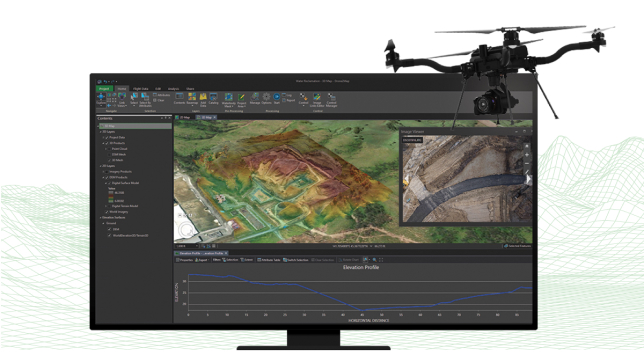Screen dimensions: 644x363
Task: Click the full extent icon in profile toolbar
Action: tap(381, 260)
